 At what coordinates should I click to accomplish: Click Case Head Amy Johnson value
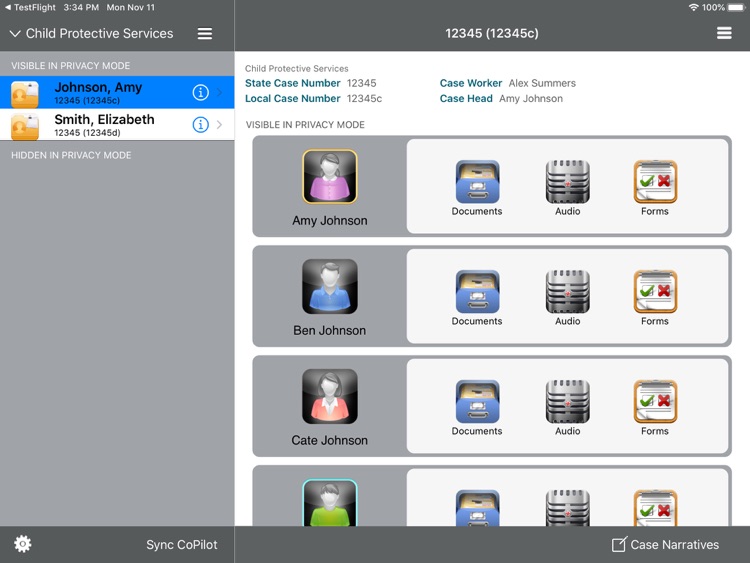[x=531, y=99]
